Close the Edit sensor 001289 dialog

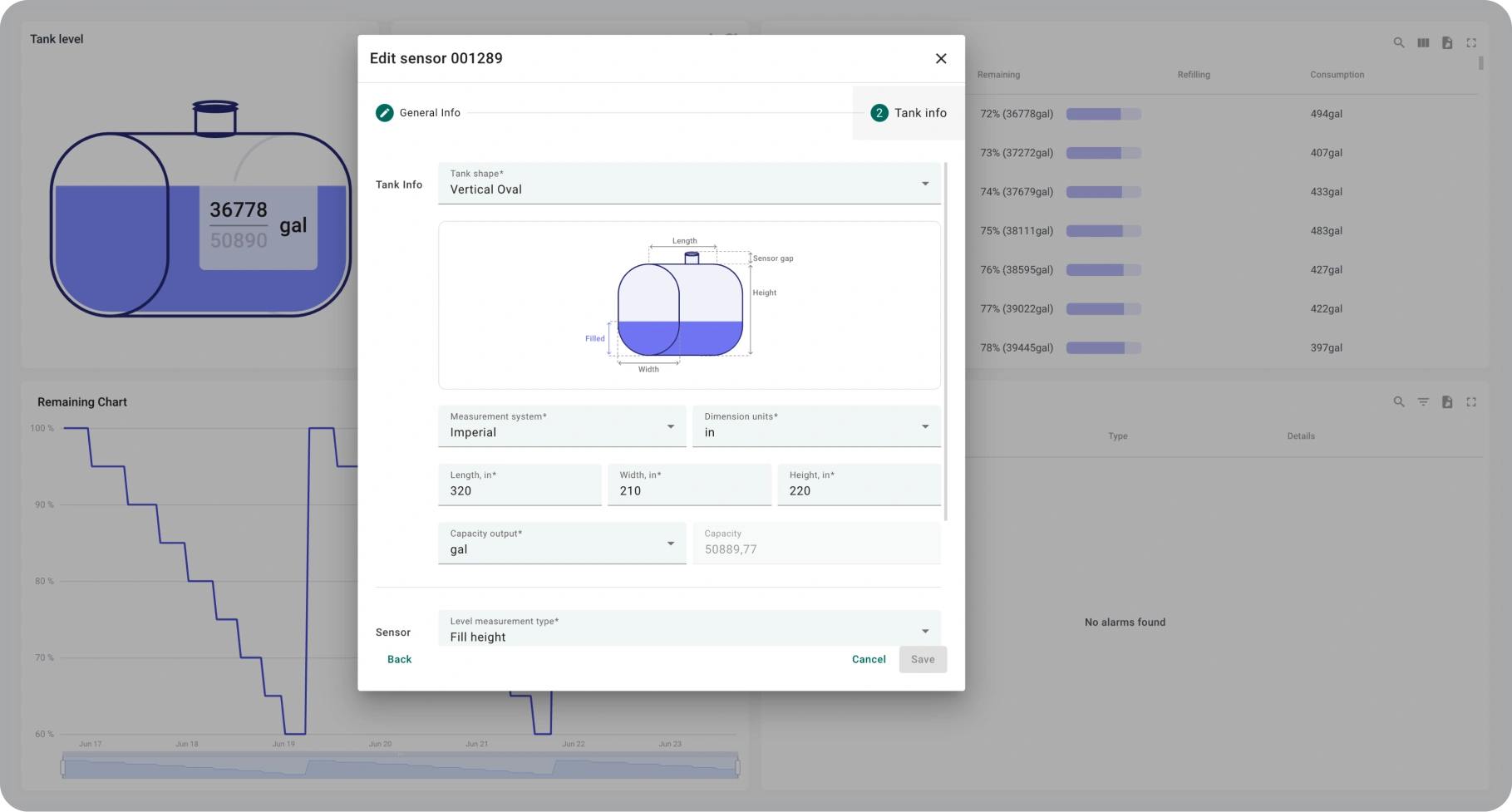[x=940, y=58]
